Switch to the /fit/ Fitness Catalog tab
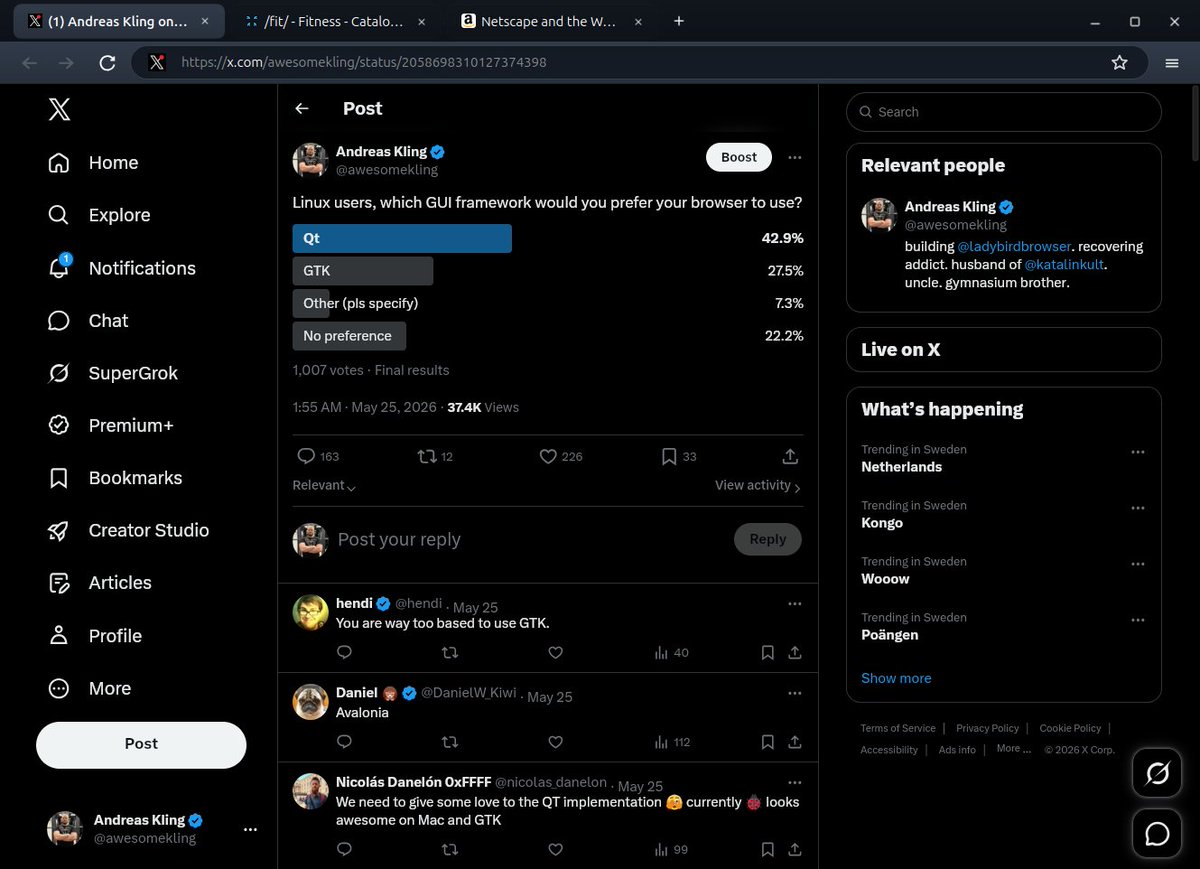The image size is (1200, 869). coord(335,21)
